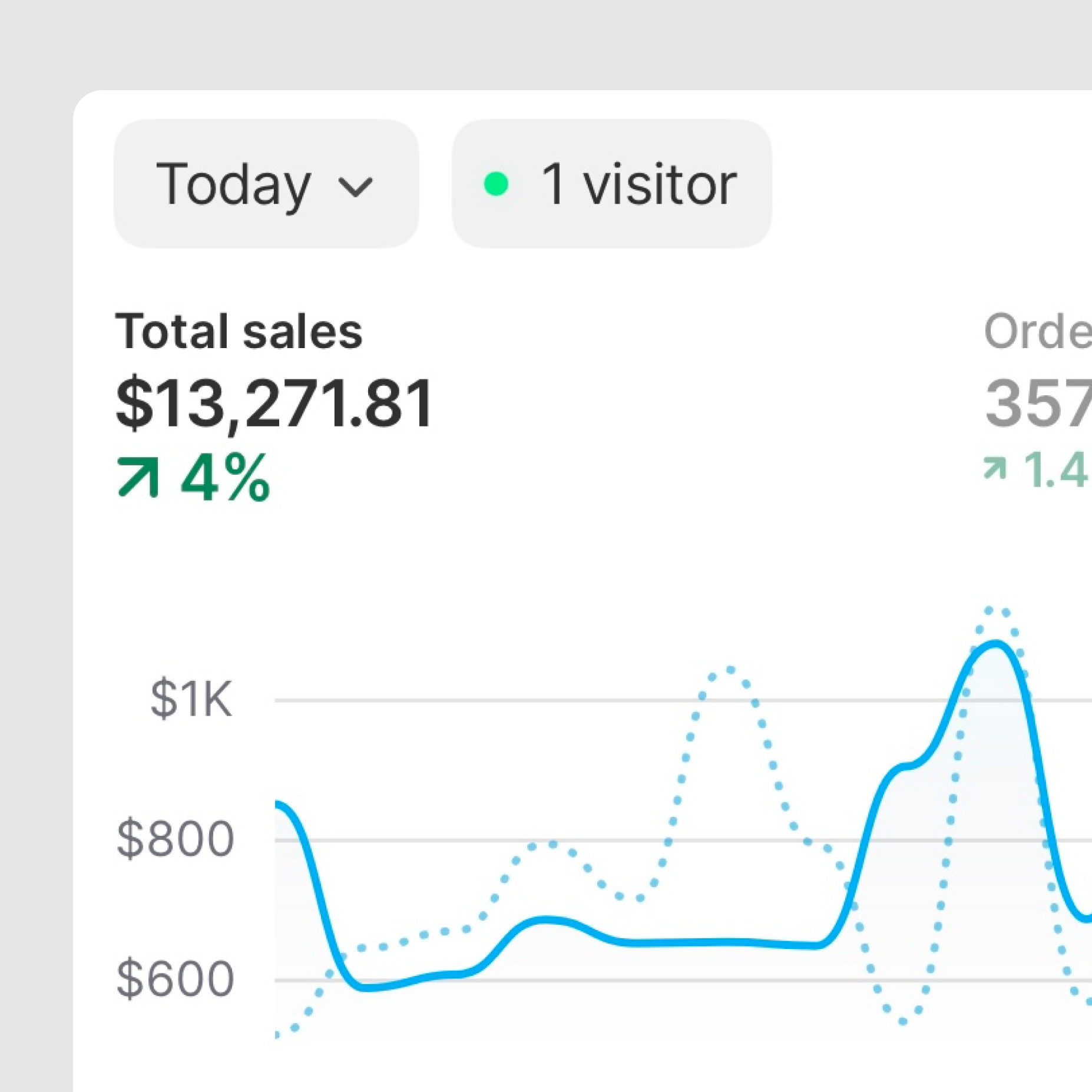Click the $800 axis label
The width and height of the screenshot is (1092, 1092).
coord(176,839)
